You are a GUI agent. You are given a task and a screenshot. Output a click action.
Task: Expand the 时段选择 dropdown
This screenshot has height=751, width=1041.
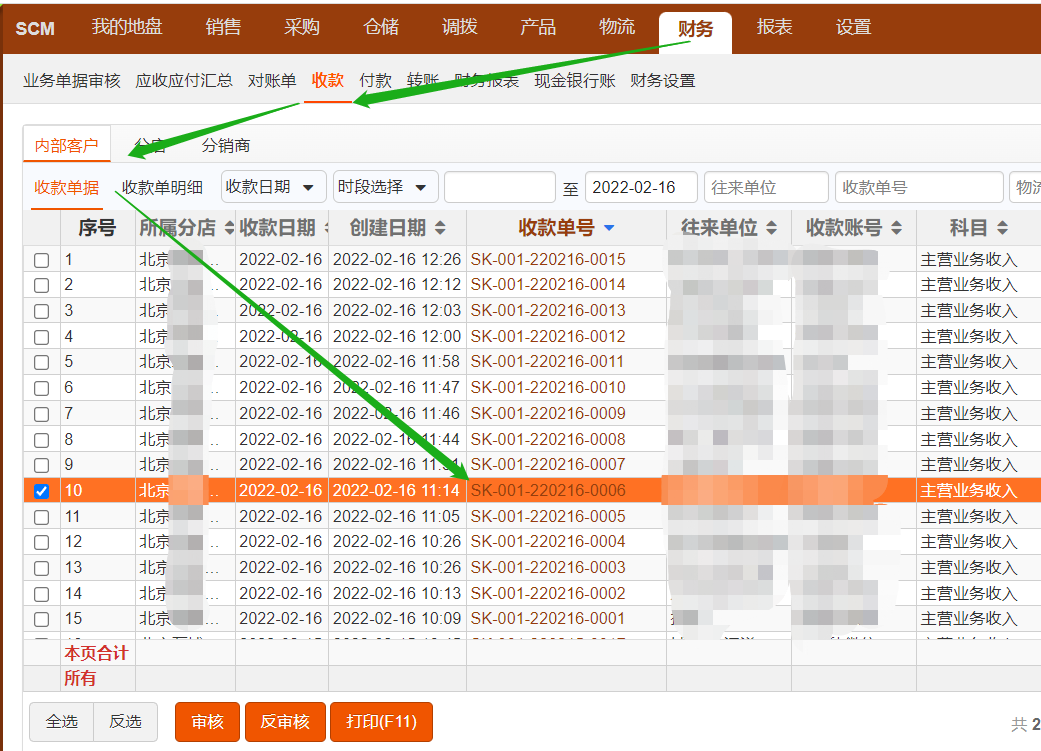(x=386, y=187)
